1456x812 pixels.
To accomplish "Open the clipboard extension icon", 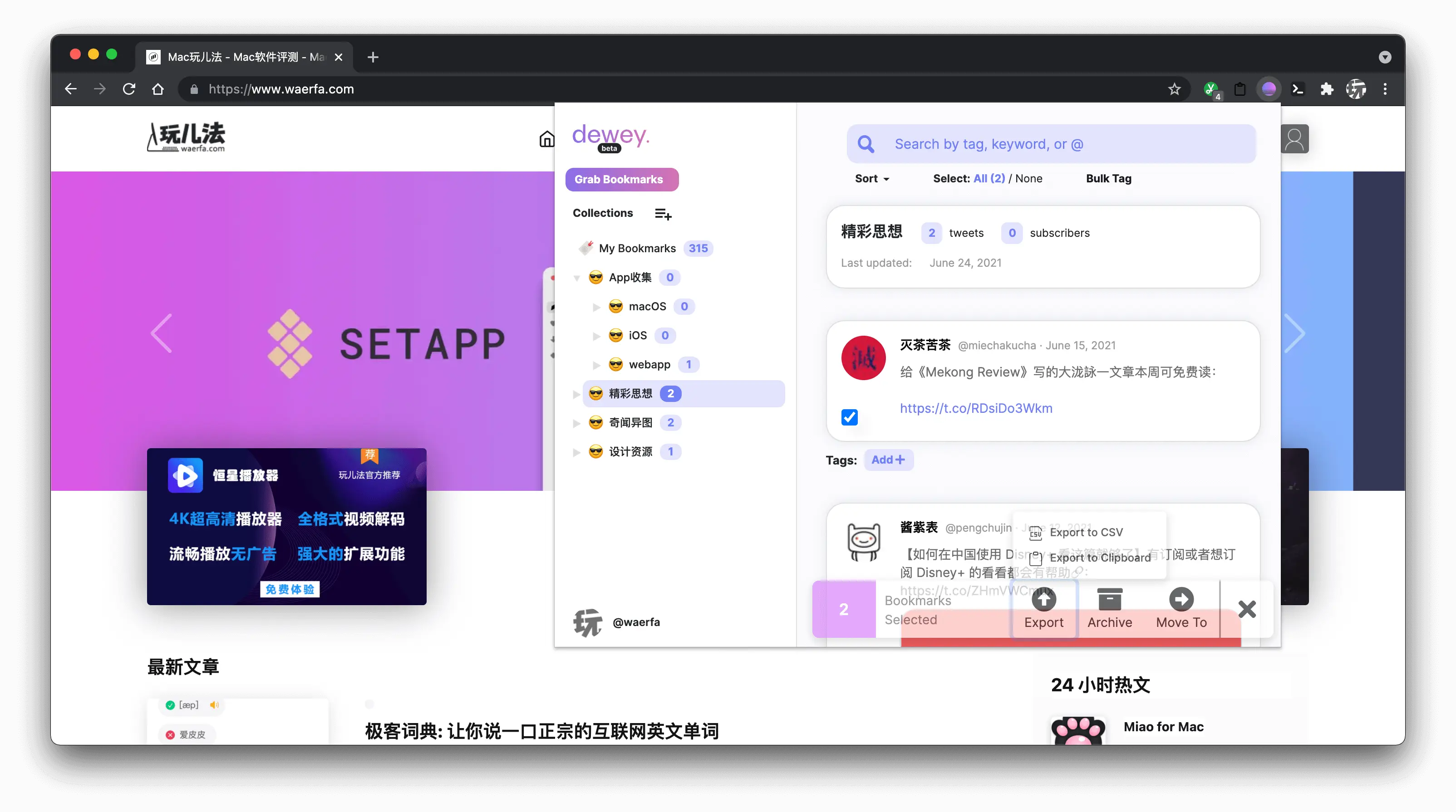I will pos(1240,89).
